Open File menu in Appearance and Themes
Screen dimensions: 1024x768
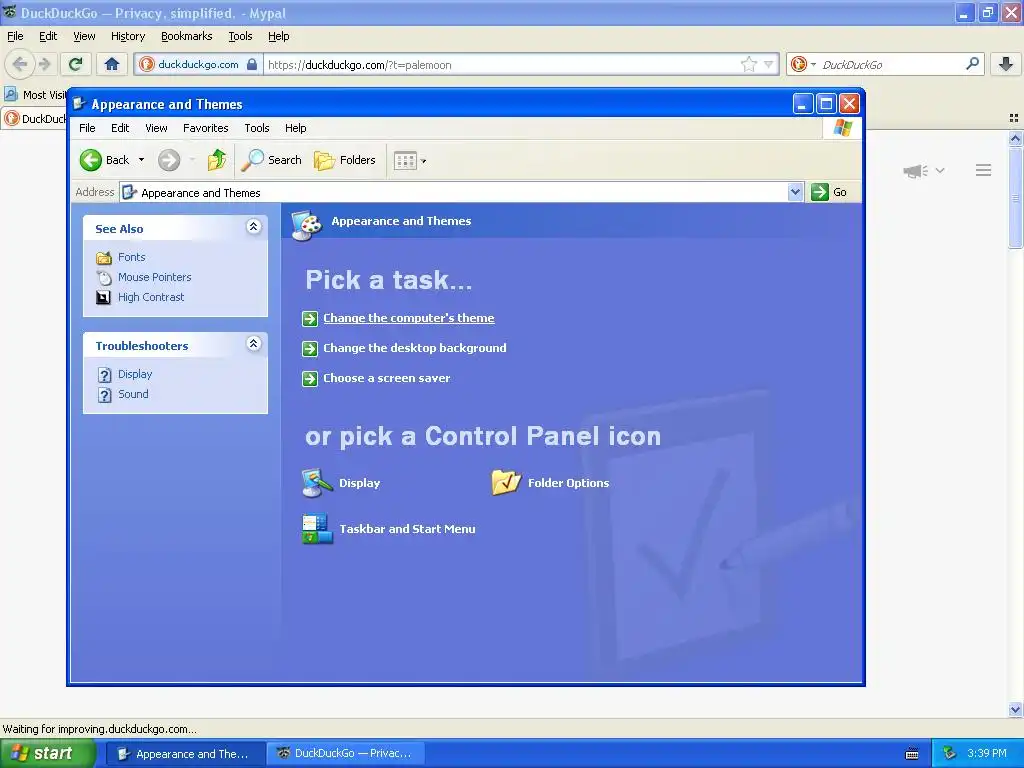(88, 128)
